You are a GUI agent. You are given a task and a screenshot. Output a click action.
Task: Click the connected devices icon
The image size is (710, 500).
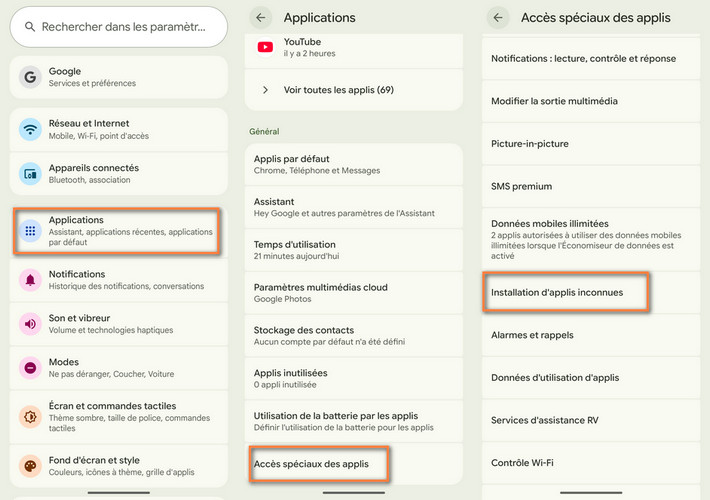(x=31, y=174)
